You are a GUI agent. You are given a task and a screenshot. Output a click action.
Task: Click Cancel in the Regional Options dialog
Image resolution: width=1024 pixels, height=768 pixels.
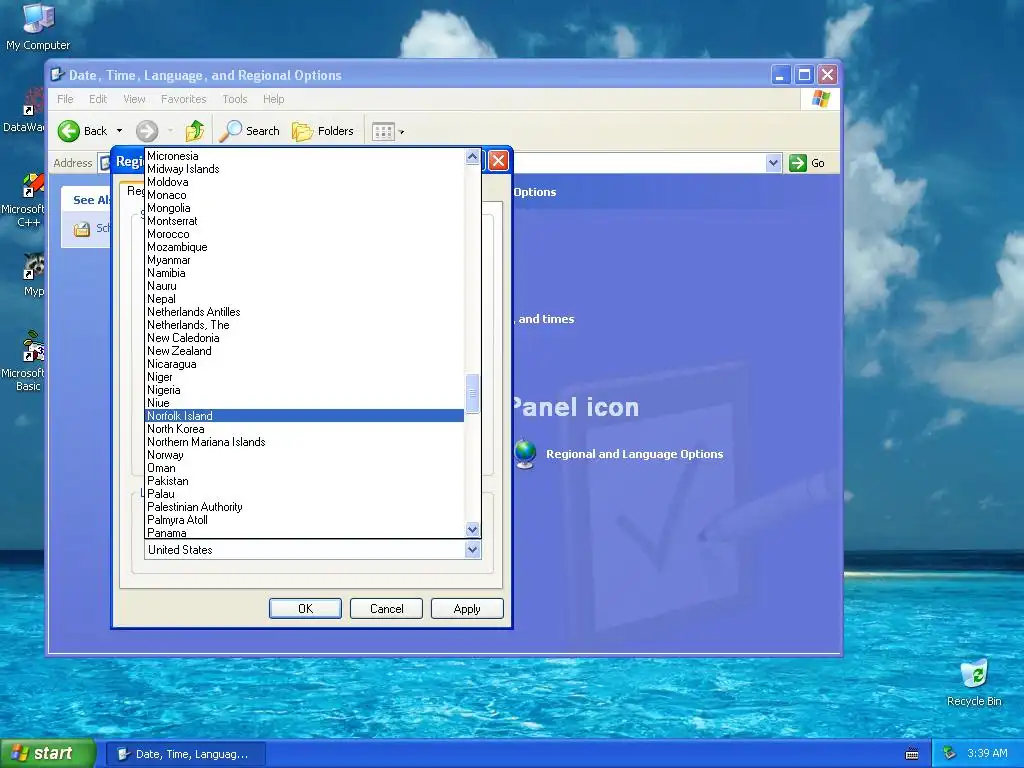click(386, 609)
